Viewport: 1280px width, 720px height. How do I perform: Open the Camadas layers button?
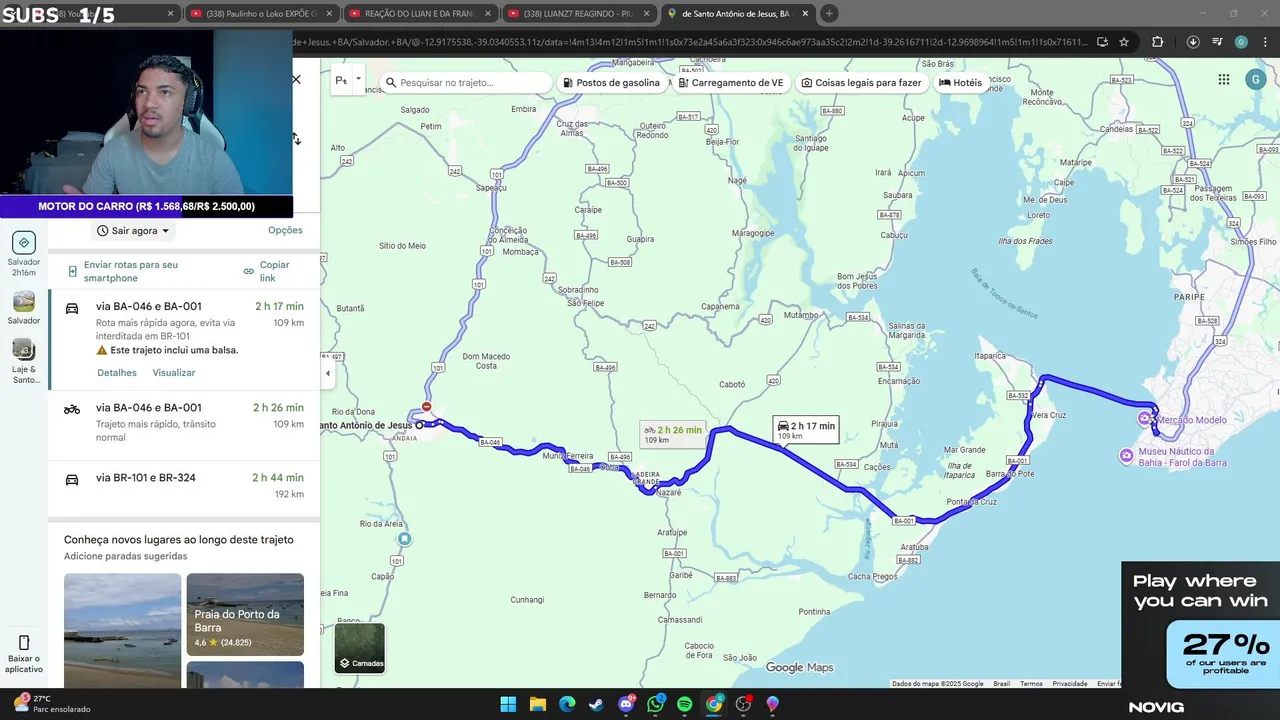(x=359, y=648)
